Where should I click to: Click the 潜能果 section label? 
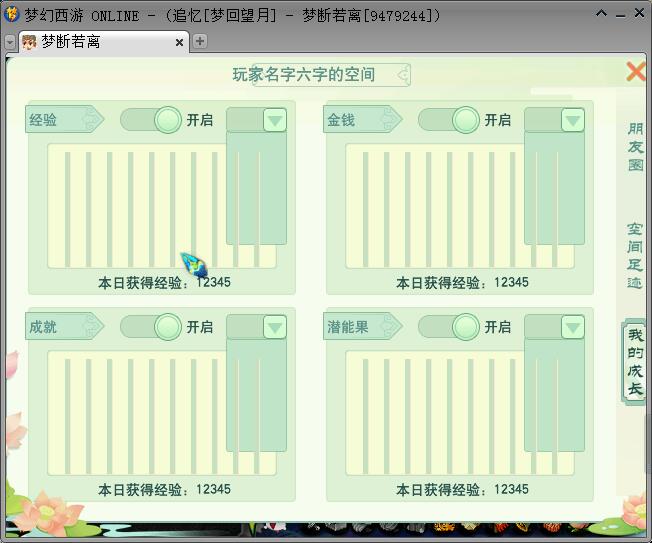[363, 327]
